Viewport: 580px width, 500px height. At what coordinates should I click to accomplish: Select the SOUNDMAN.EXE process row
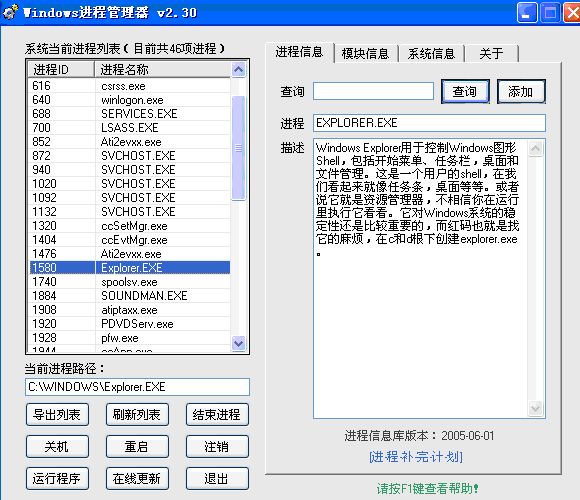point(129,296)
